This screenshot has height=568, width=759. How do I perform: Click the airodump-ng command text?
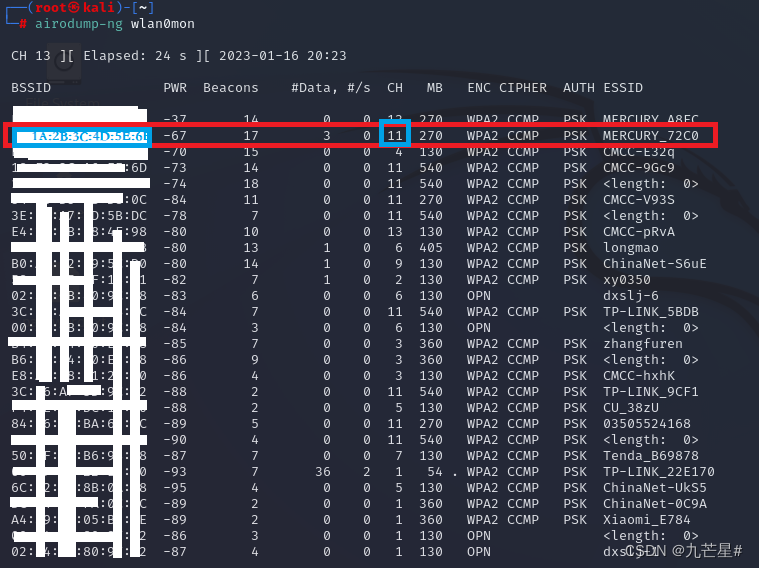[78, 24]
